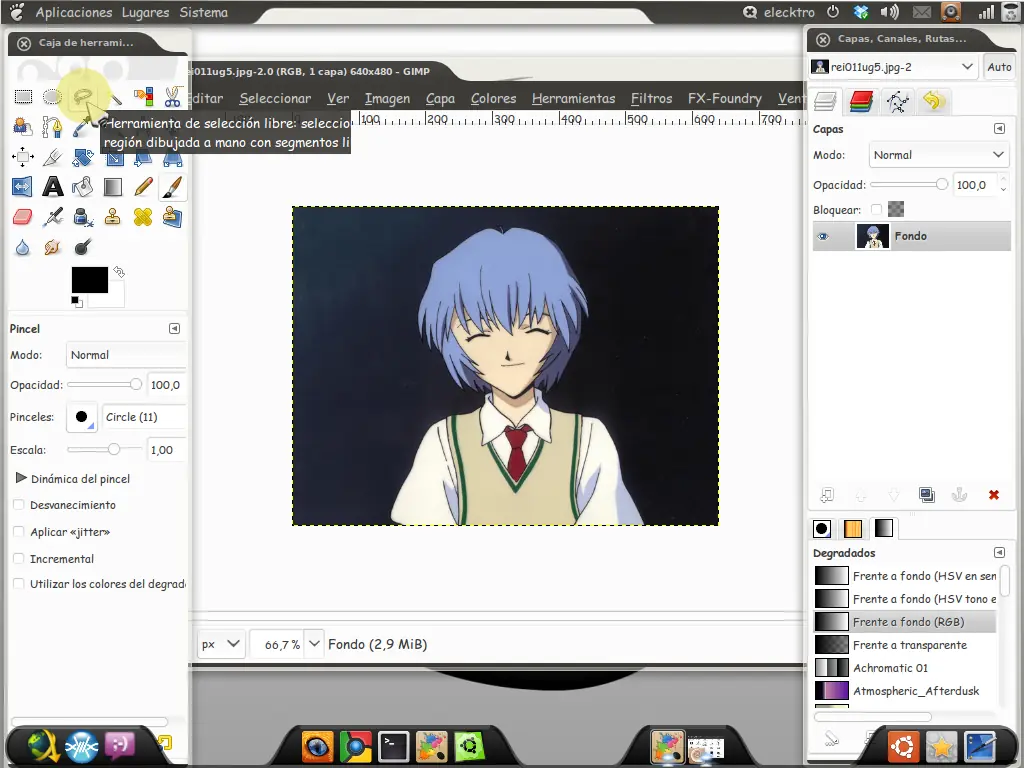Screen dimensions: 1024x768
Task: Select the Move tool
Action: 23,157
